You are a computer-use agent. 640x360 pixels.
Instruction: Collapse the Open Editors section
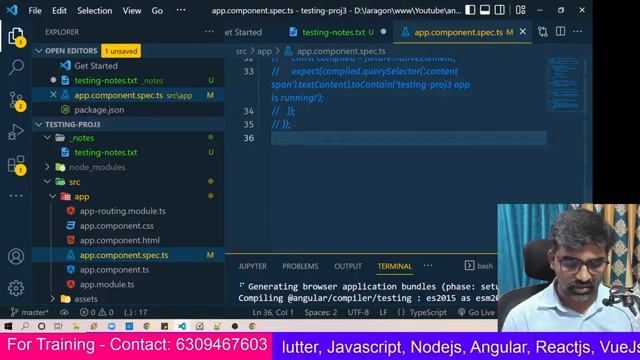click(x=39, y=51)
